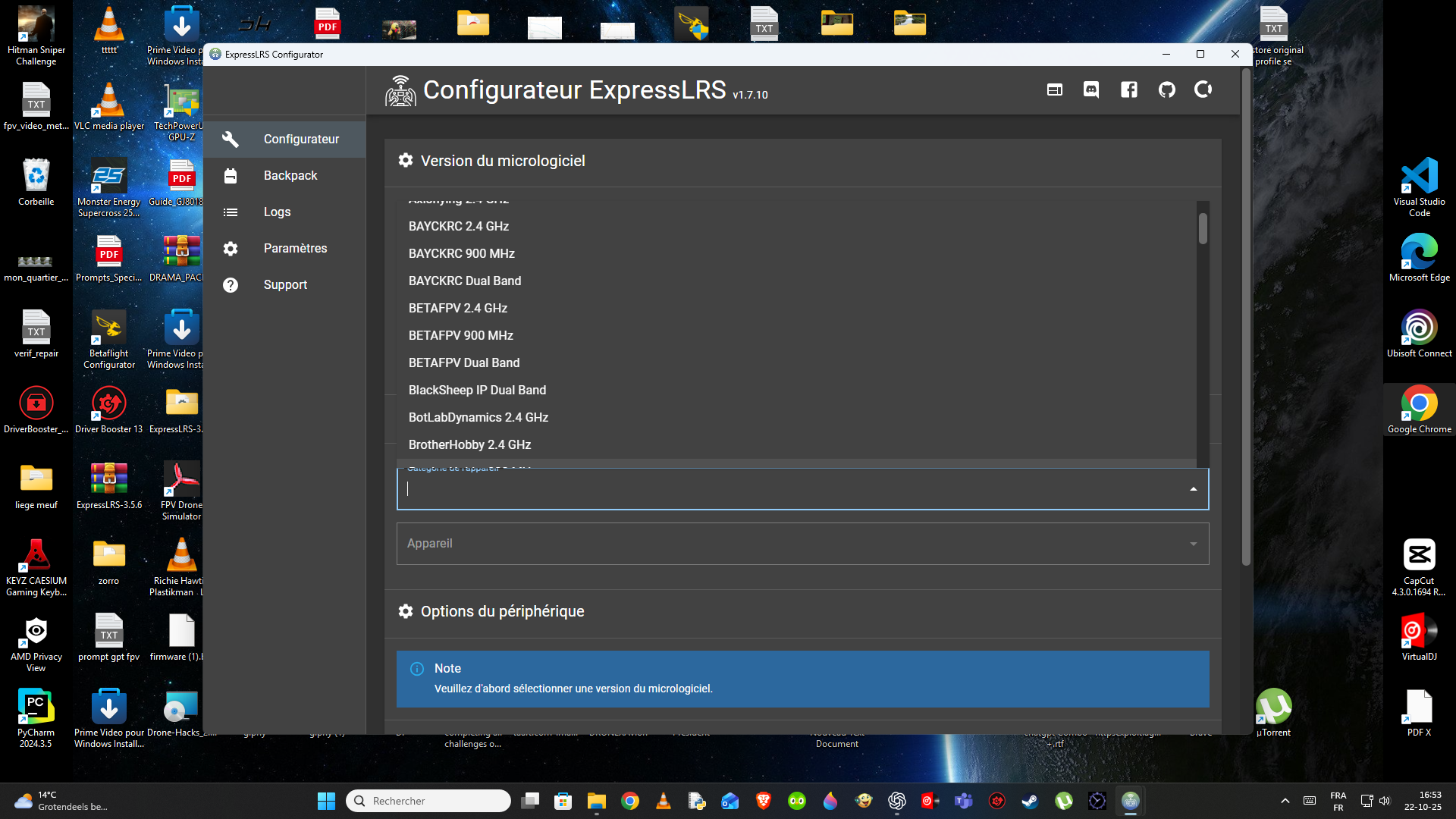
Task: Pick BrotherHobby 2.4 GHz entry
Action: pos(469,445)
